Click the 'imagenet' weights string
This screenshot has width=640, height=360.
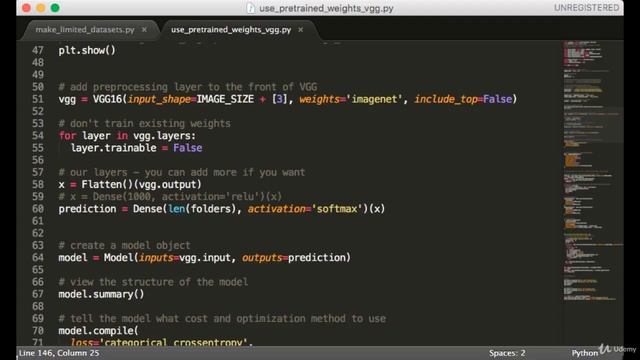374,99
